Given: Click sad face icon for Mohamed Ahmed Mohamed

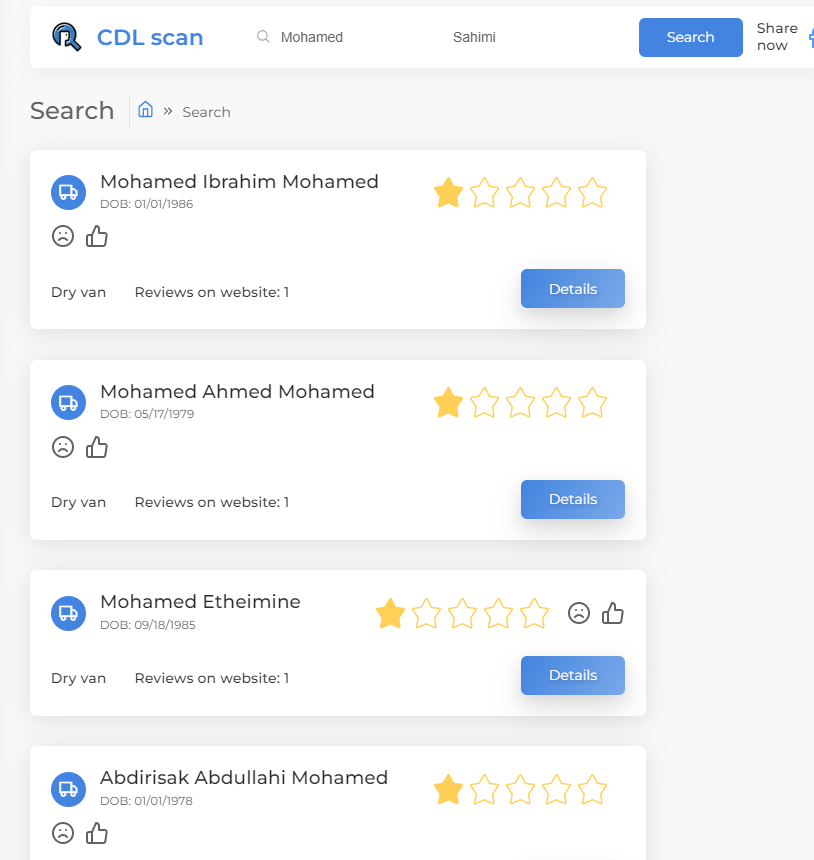Looking at the screenshot, I should pos(63,447).
